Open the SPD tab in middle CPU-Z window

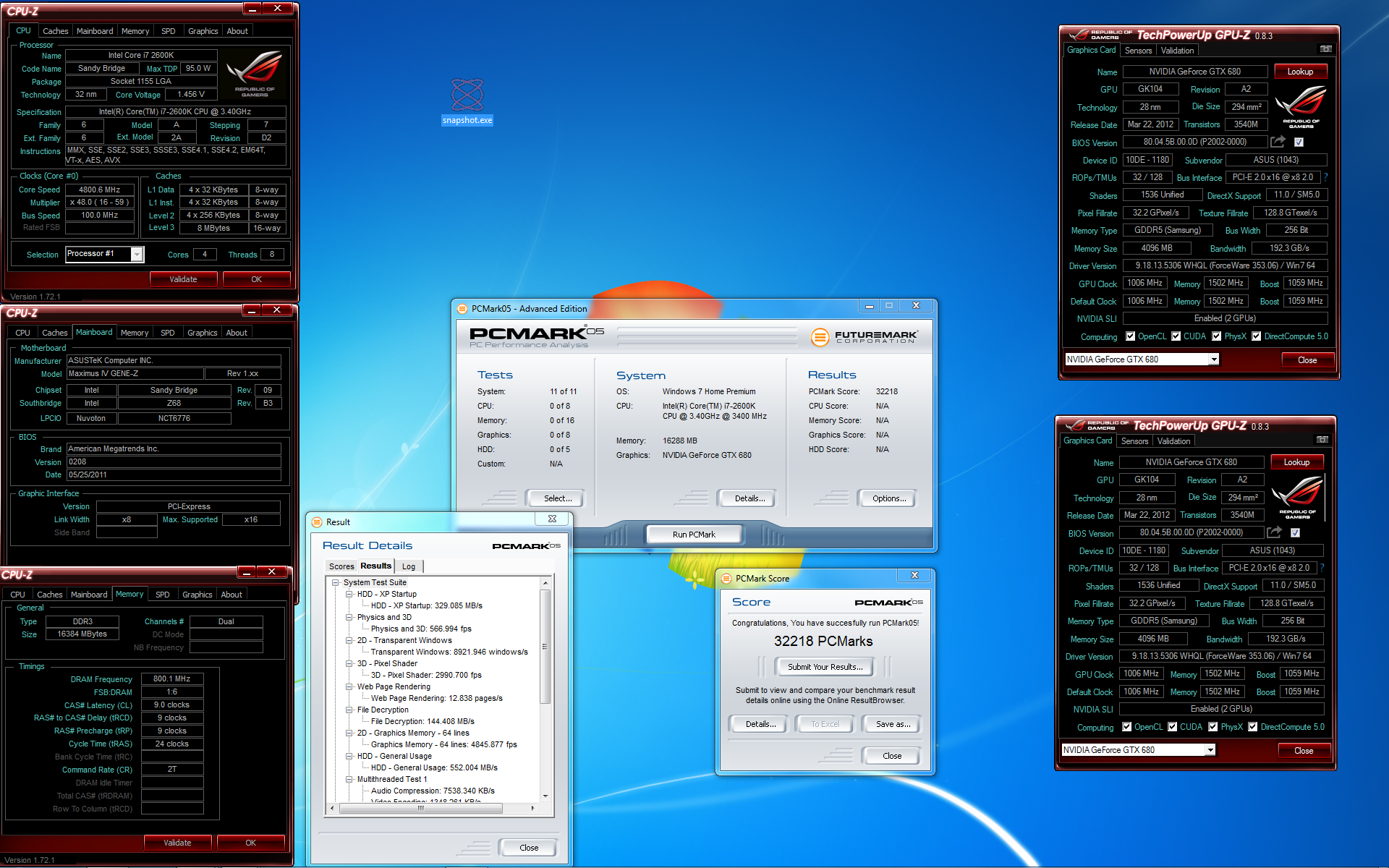tap(167, 333)
